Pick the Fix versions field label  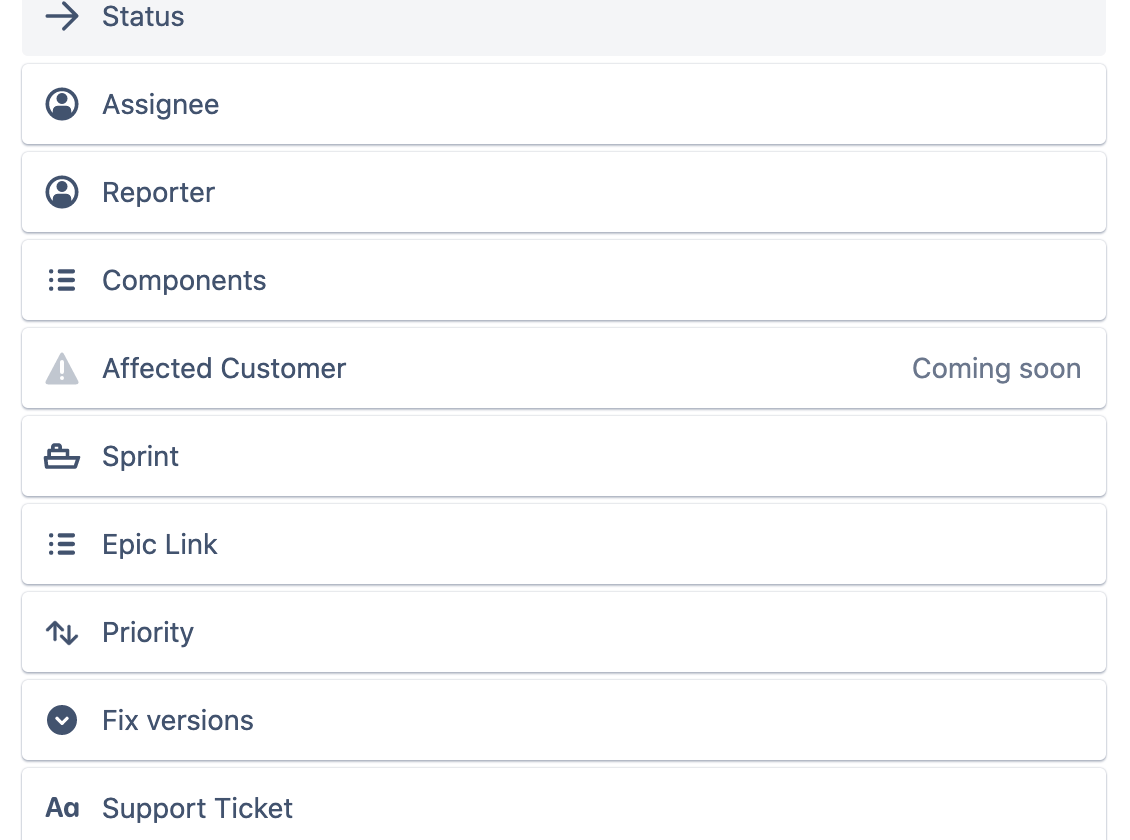click(178, 721)
